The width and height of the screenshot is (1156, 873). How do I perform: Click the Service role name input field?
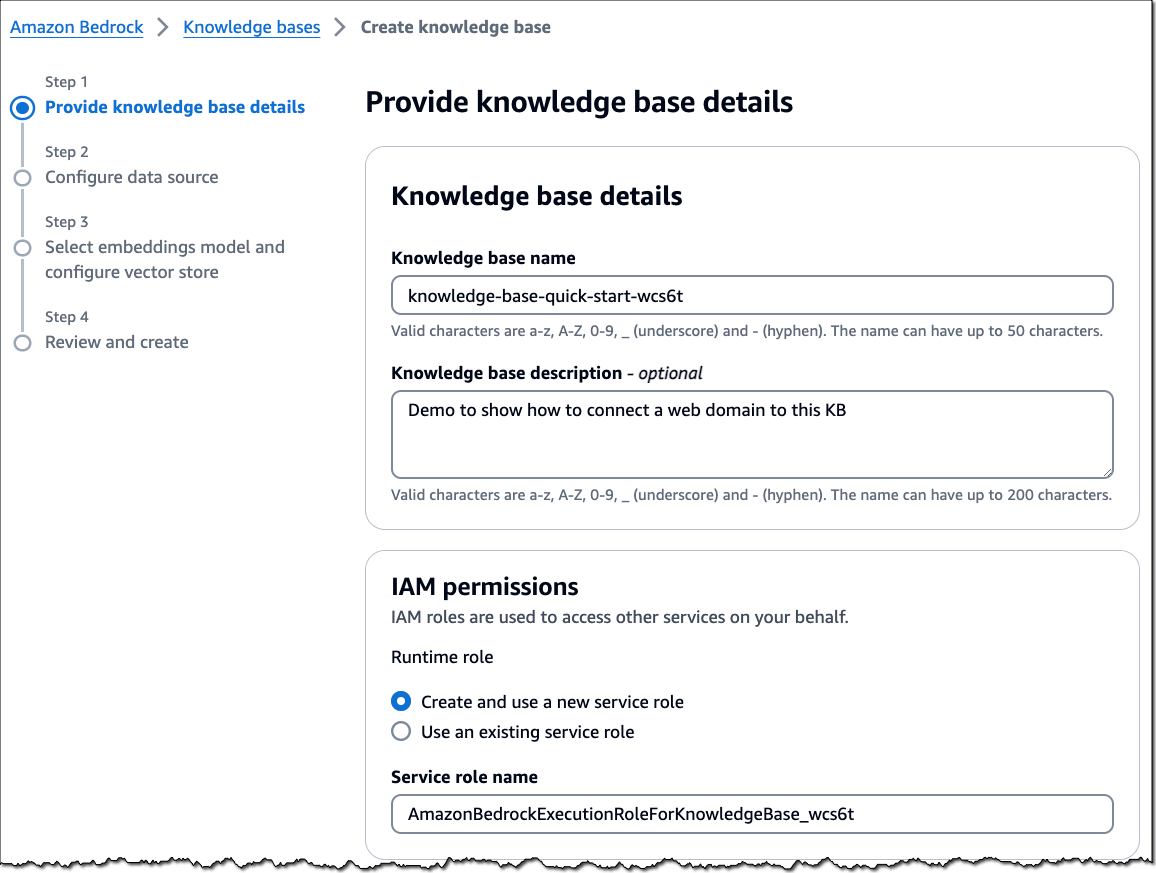[752, 814]
